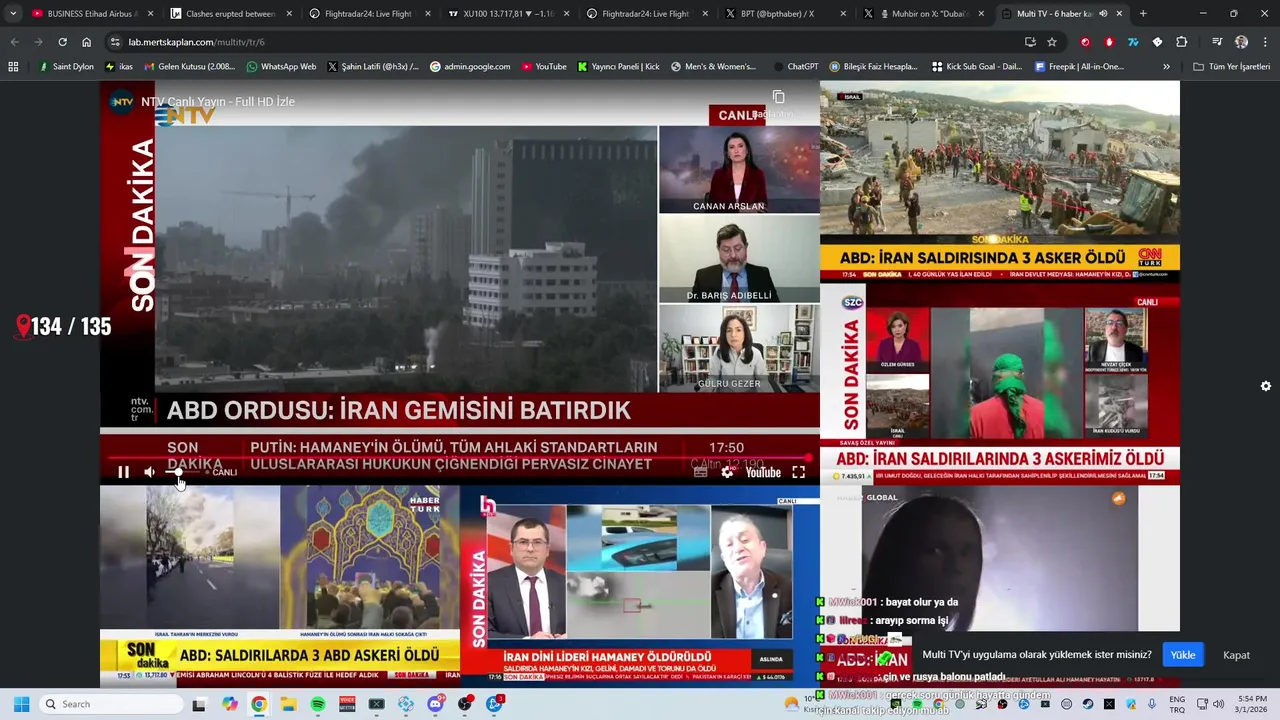Go back in browser history
This screenshot has height=720, width=1280.
pos(14,42)
